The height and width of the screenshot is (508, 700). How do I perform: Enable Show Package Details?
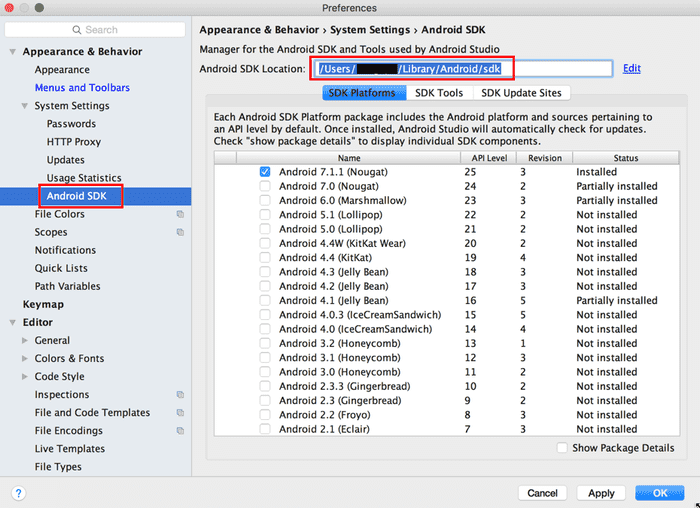[x=562, y=448]
